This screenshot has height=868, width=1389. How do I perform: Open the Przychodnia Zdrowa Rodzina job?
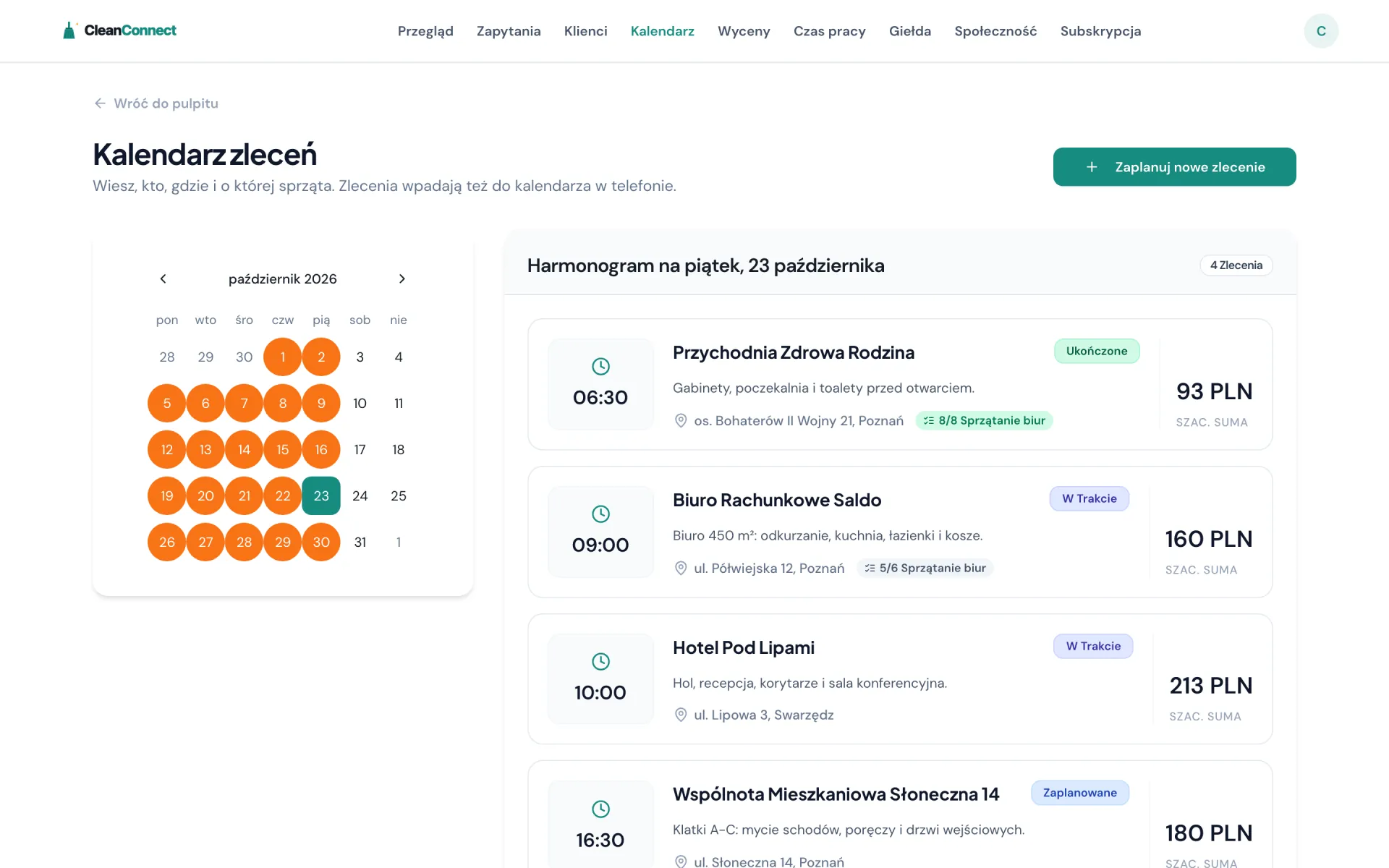tap(900, 385)
